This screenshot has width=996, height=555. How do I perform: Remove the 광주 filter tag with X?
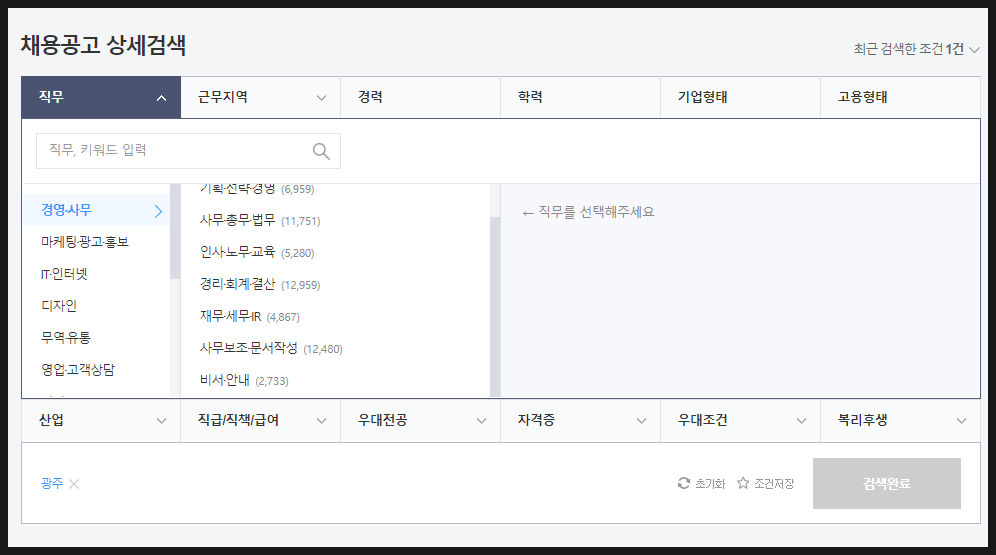[74, 484]
